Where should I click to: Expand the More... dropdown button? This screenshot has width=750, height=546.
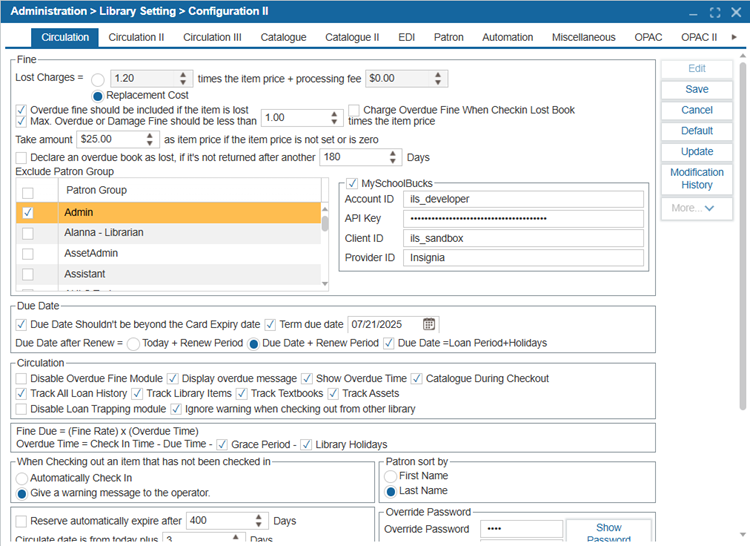click(x=697, y=208)
